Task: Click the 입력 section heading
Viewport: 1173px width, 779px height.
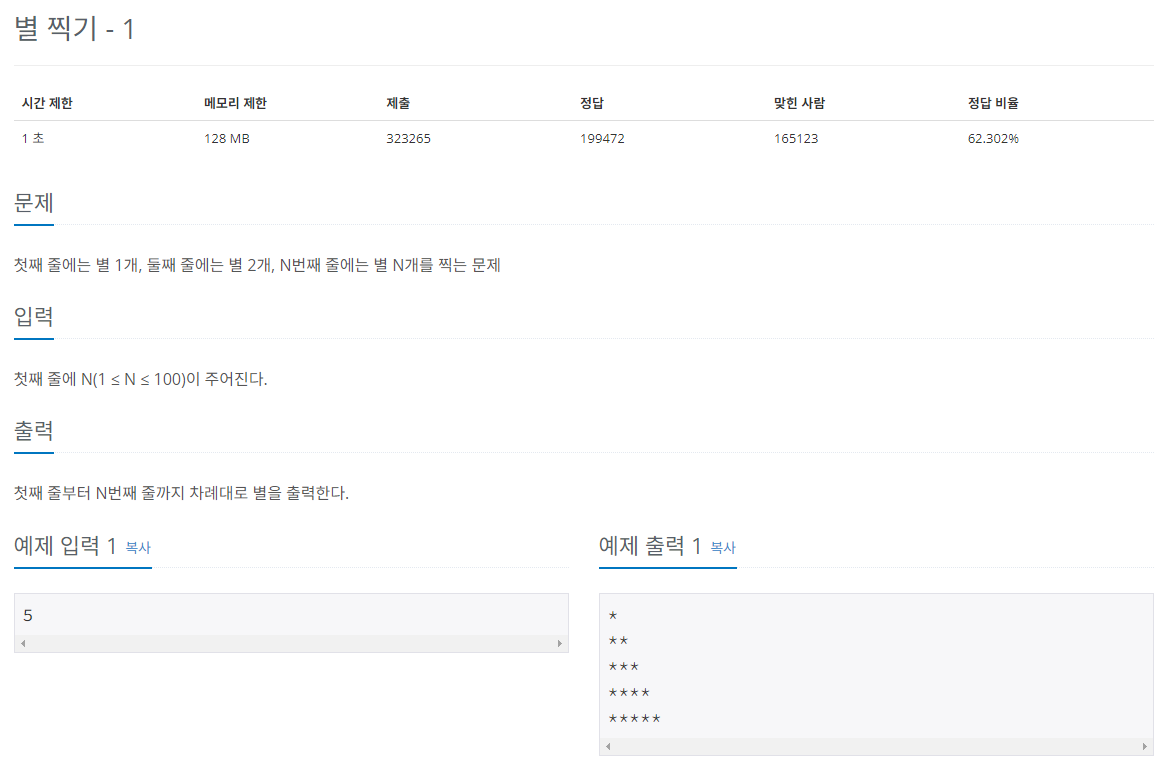Action: click(34, 317)
